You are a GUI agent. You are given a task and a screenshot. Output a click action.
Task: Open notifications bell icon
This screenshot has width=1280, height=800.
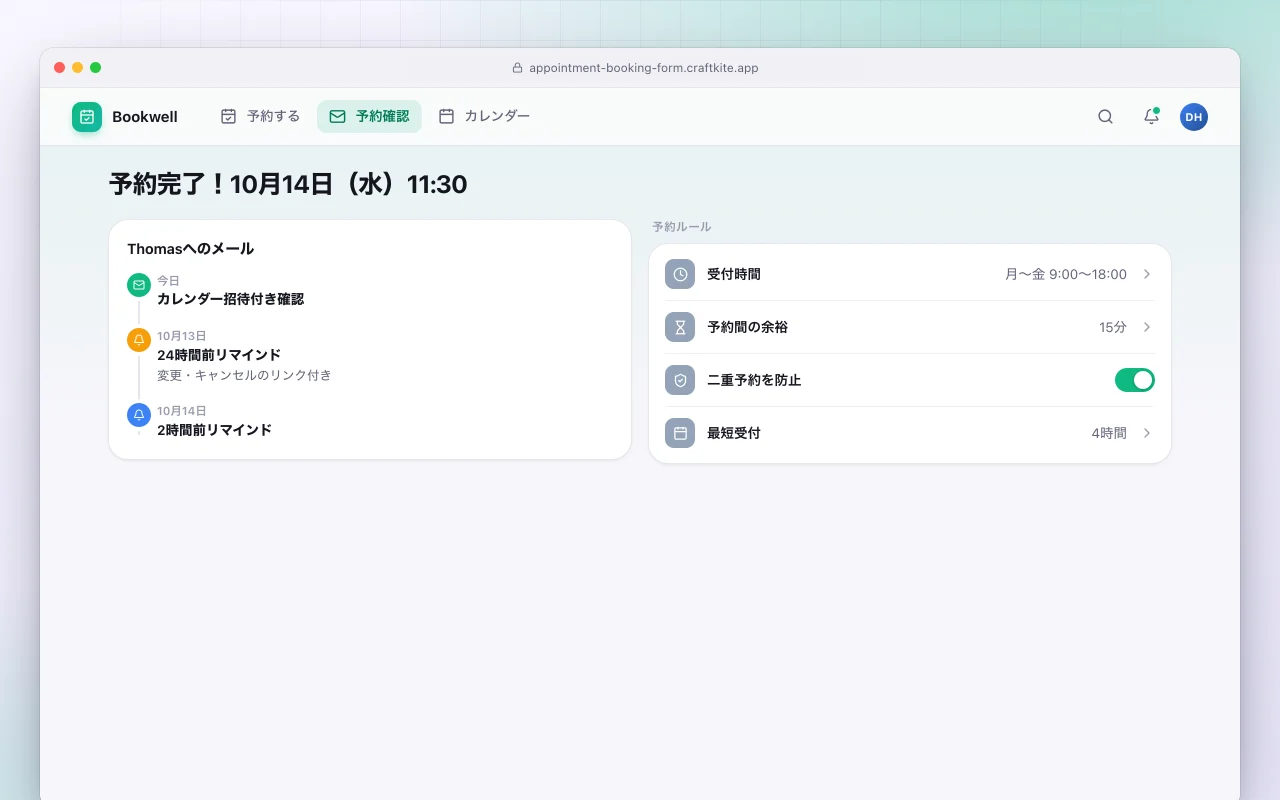(x=1151, y=117)
